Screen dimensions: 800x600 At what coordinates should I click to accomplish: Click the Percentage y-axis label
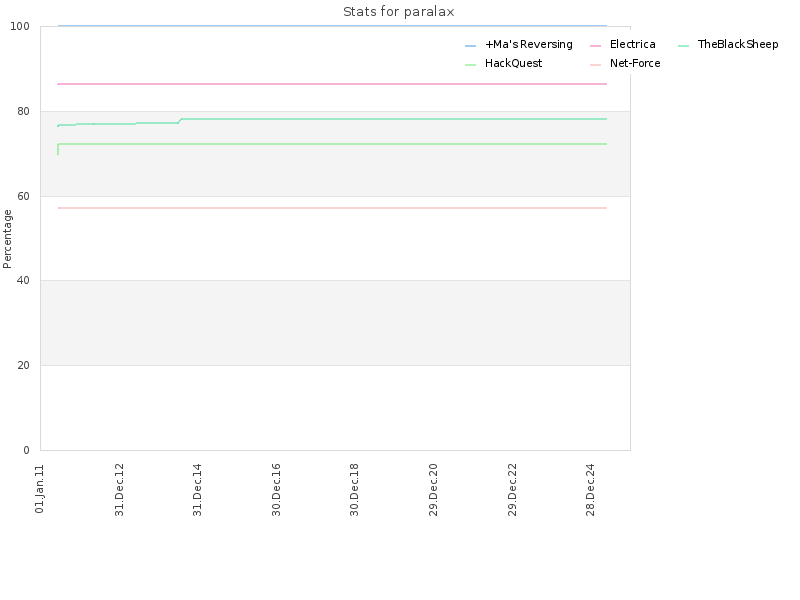click(x=7, y=239)
